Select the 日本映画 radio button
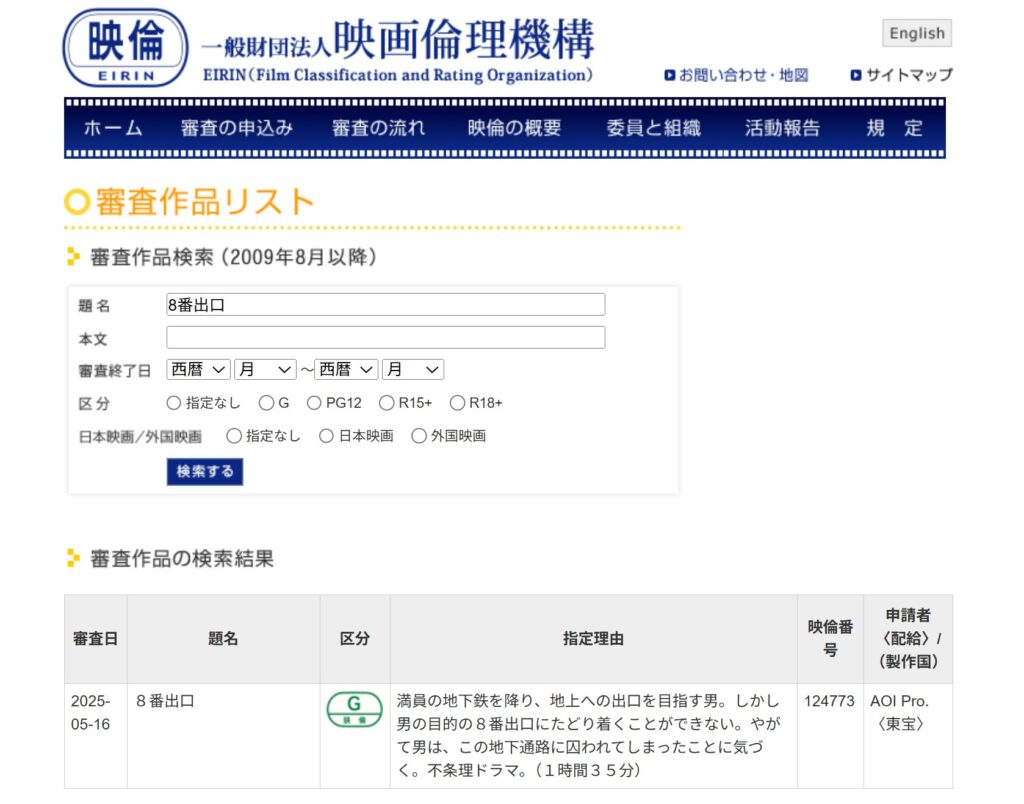The width and height of the screenshot is (1024, 804). click(x=327, y=436)
